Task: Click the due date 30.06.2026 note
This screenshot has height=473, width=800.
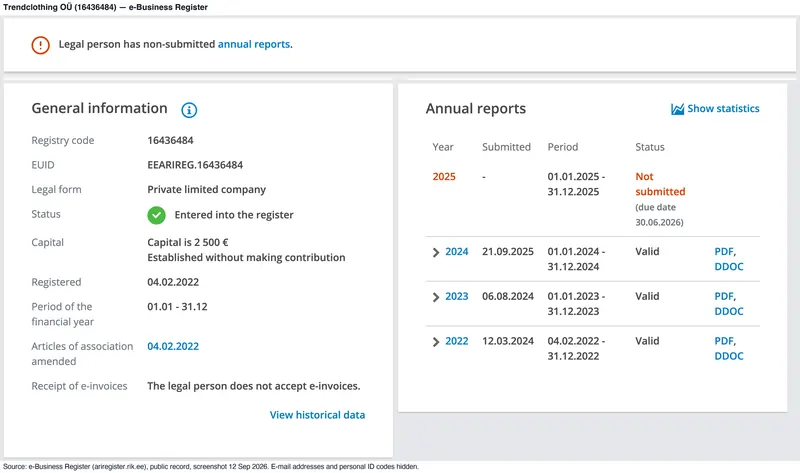Action: click(659, 215)
